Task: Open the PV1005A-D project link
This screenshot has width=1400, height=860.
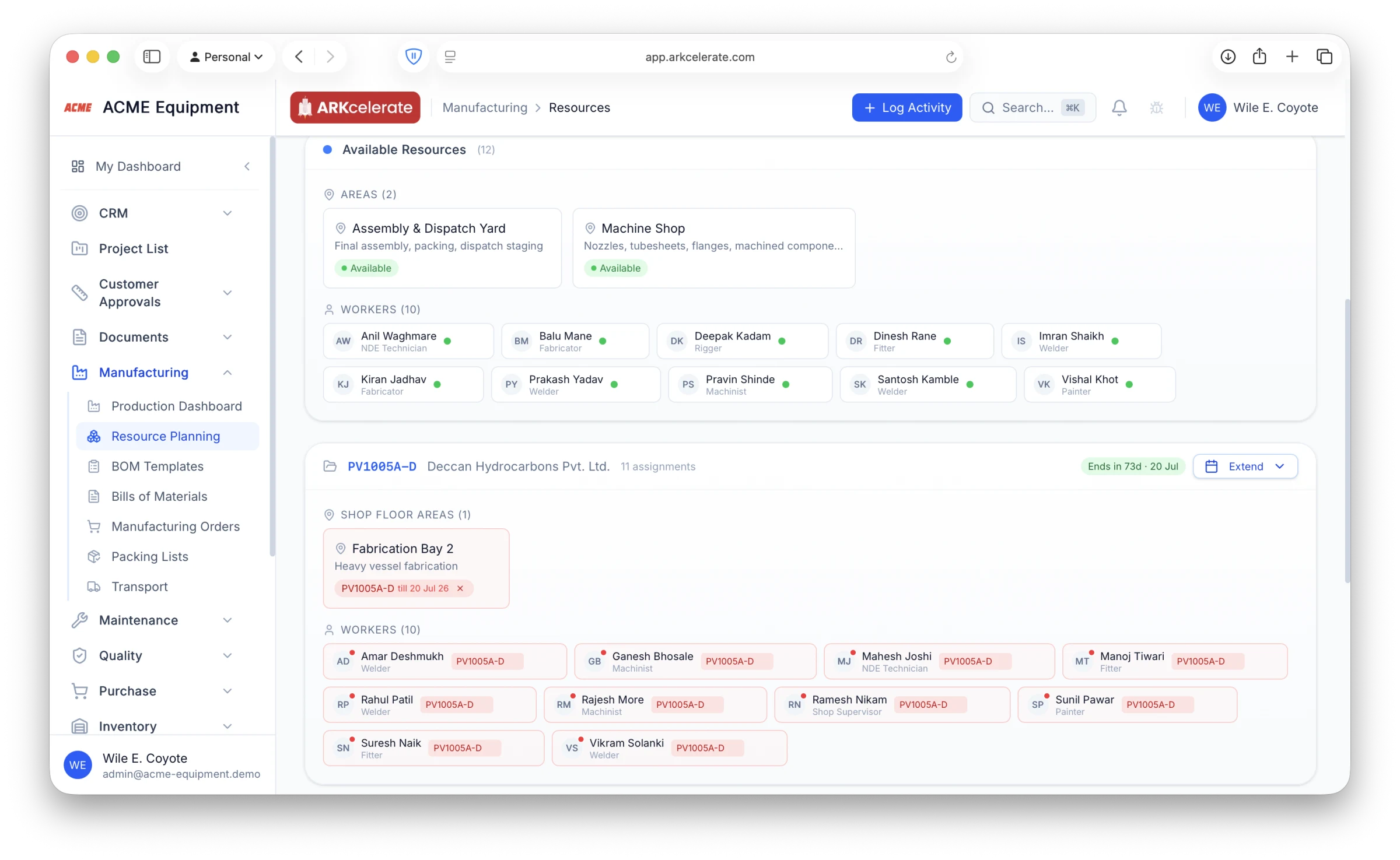Action: (x=381, y=466)
